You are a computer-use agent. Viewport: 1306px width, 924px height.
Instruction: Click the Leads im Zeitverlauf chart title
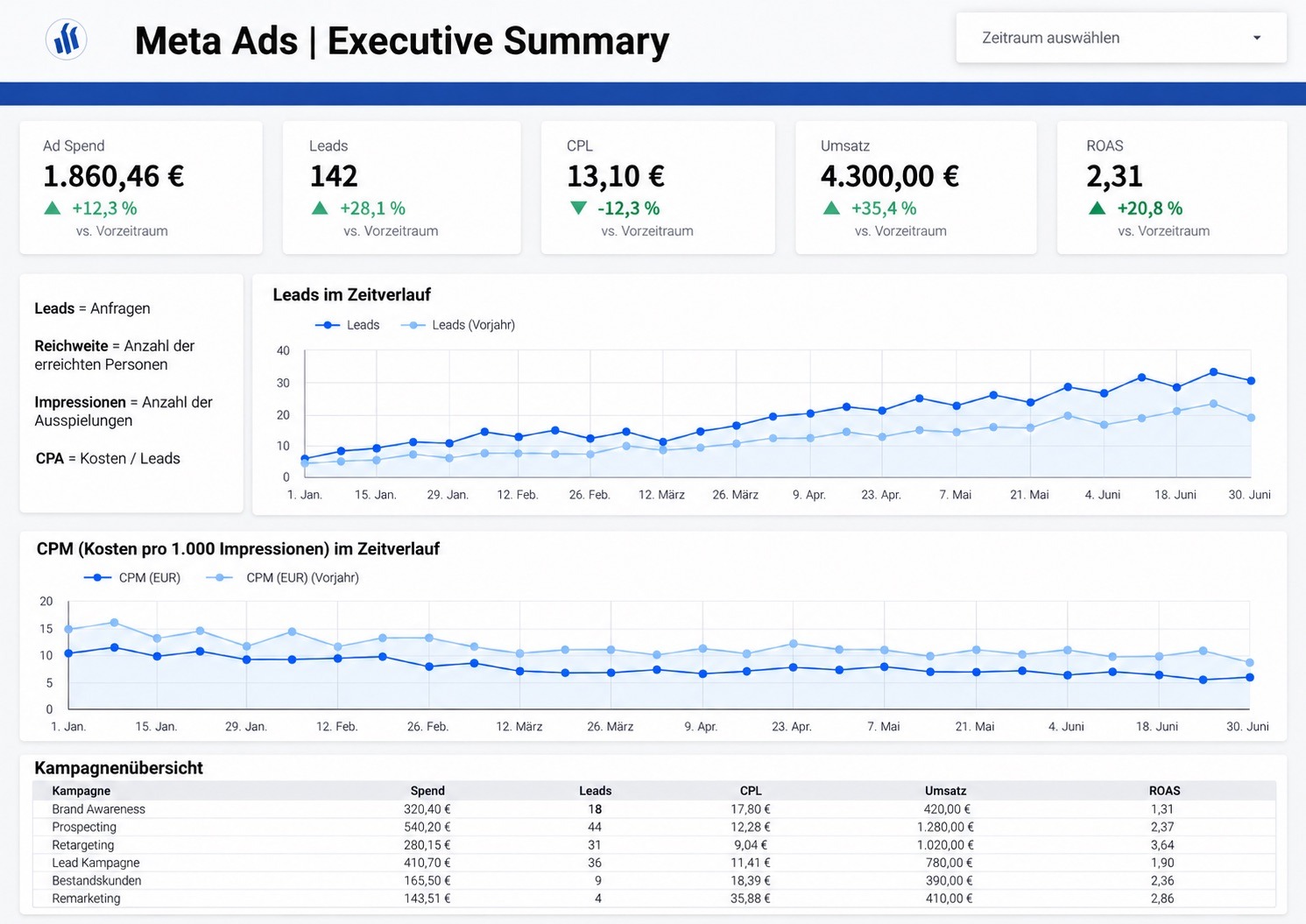point(352,295)
